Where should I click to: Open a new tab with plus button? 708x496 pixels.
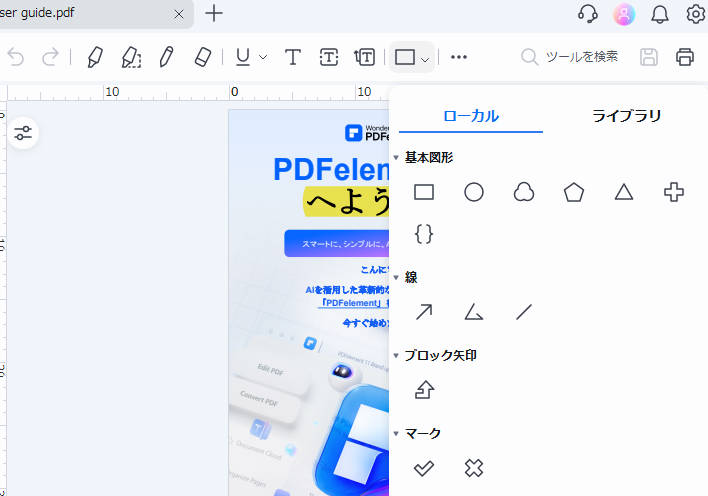[214, 14]
